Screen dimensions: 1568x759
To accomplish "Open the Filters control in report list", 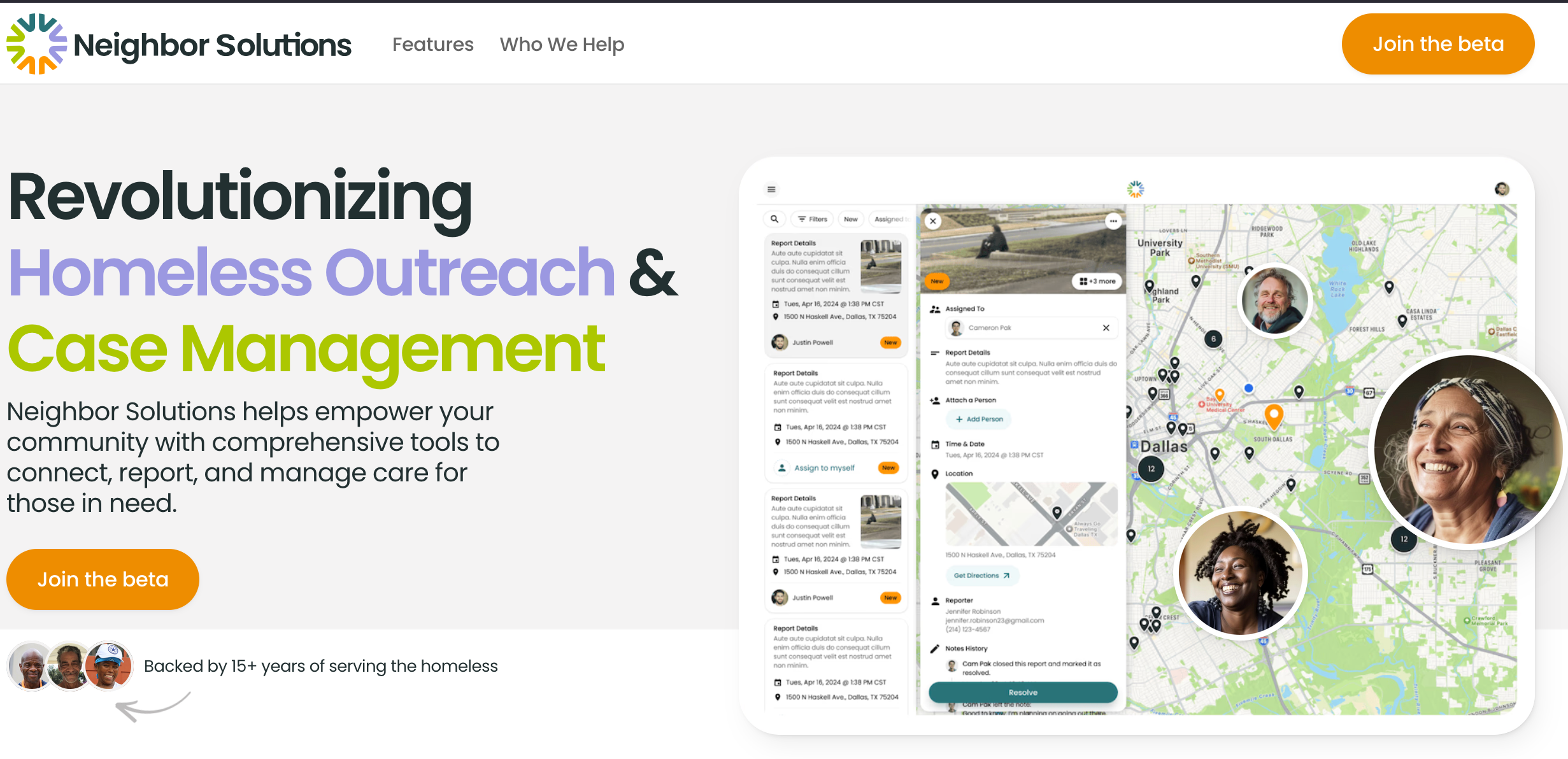I will coord(813,219).
